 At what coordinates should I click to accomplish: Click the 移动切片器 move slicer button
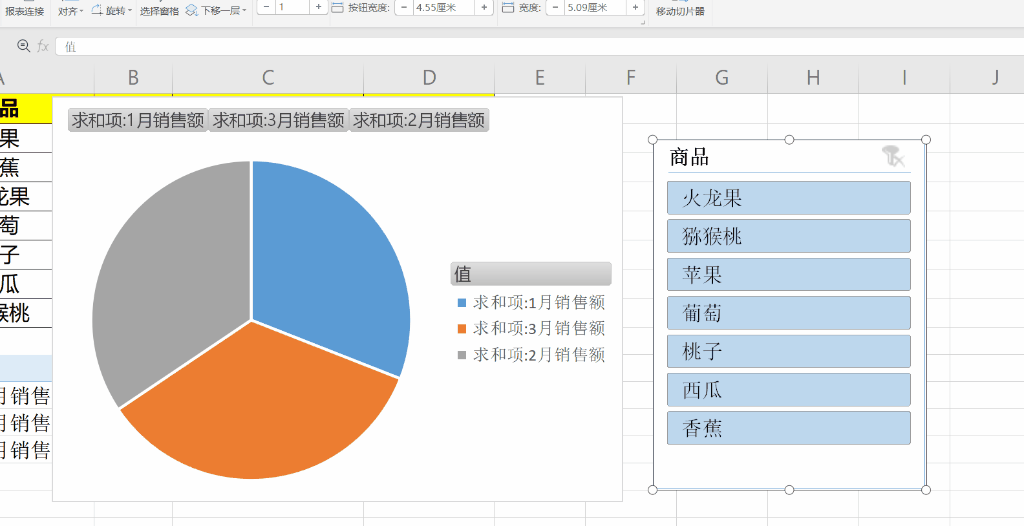point(680,10)
